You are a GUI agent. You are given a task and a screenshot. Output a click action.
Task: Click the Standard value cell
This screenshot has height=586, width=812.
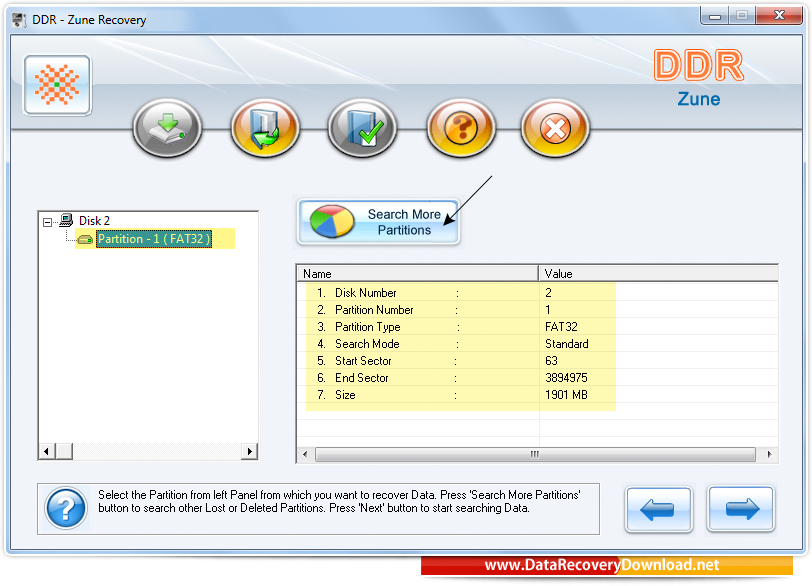[567, 344]
